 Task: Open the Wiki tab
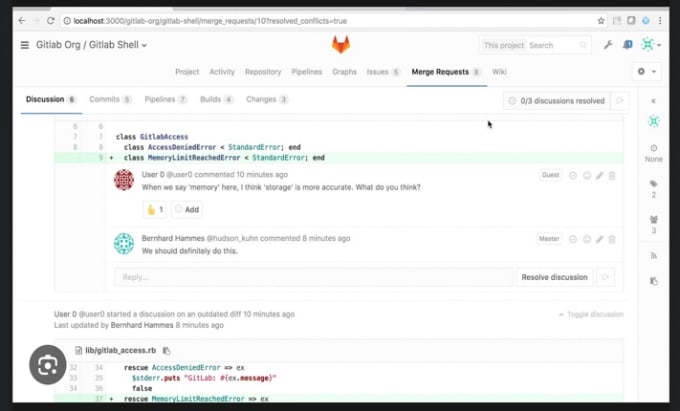click(x=499, y=72)
